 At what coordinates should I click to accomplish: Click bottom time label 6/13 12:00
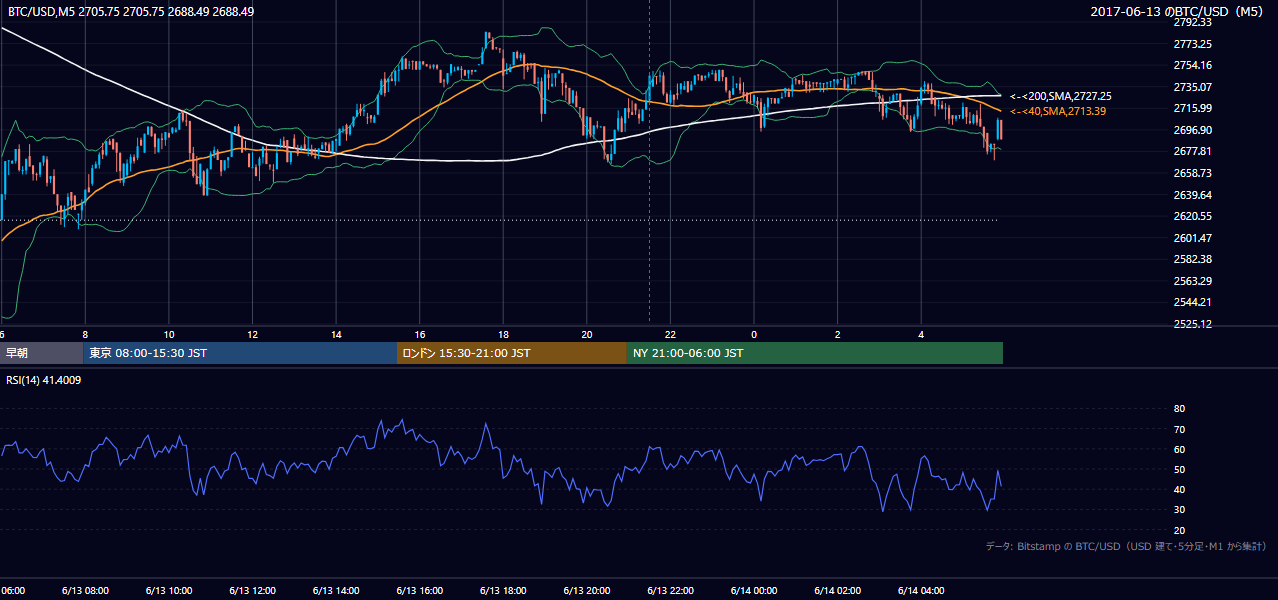pos(252,591)
